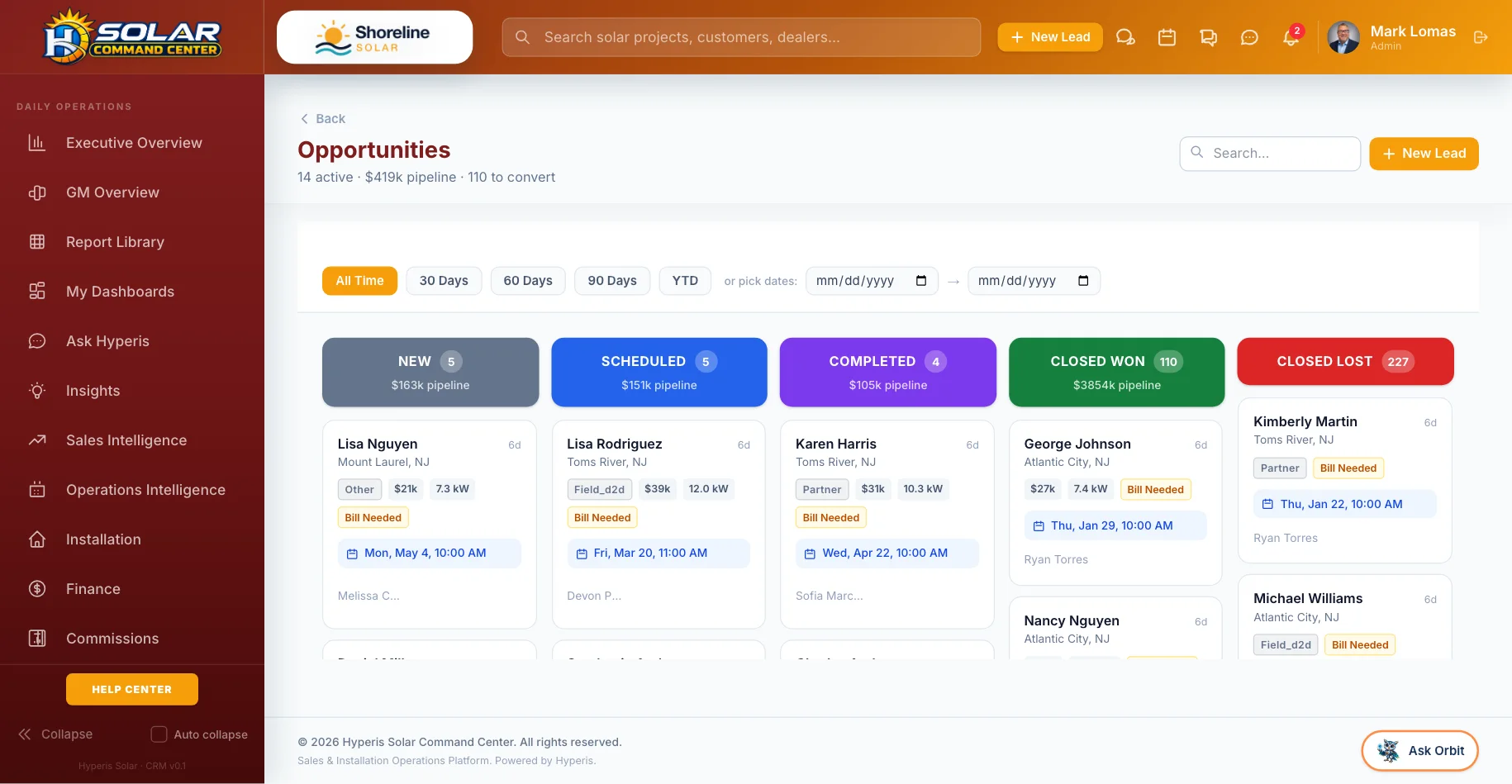Open the end date calendar picker
Viewport: 1512px width, 784px height.
[1083, 281]
